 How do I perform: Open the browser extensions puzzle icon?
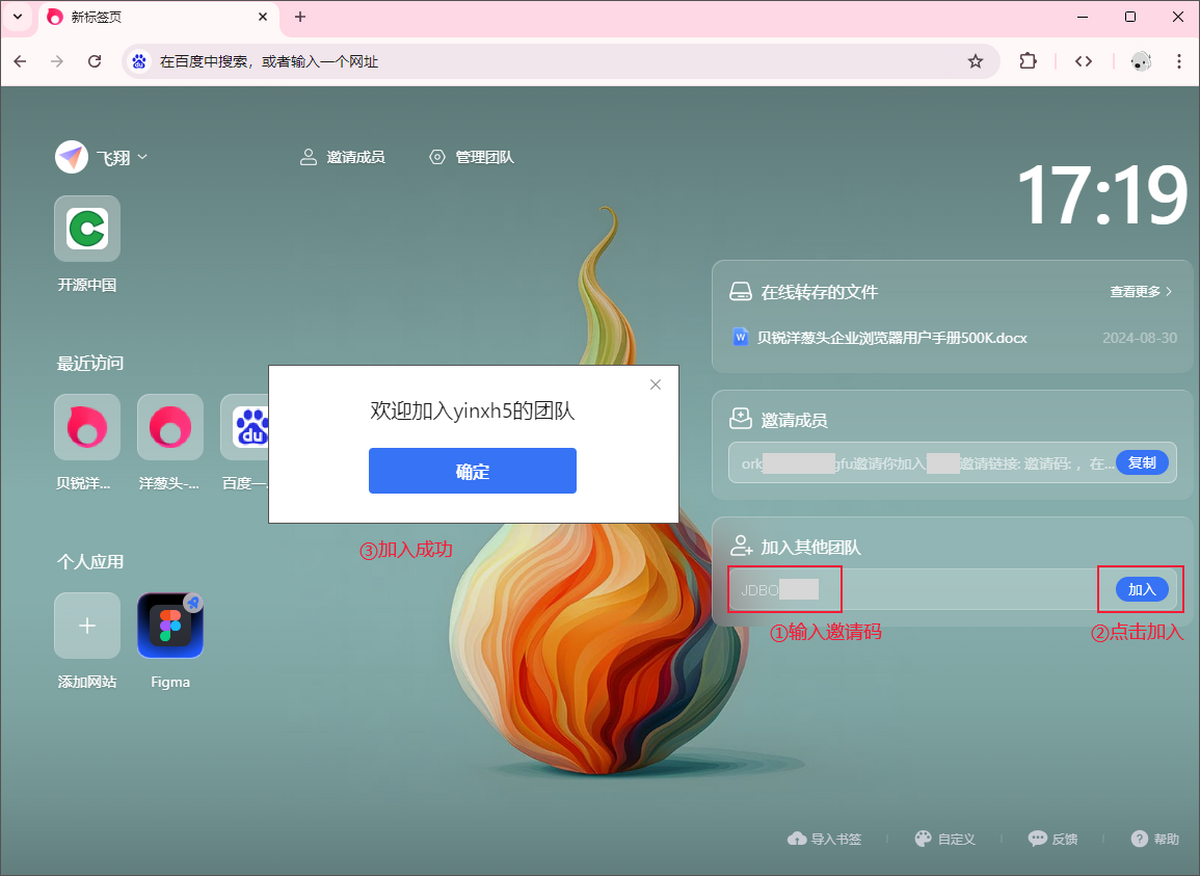(x=1028, y=62)
